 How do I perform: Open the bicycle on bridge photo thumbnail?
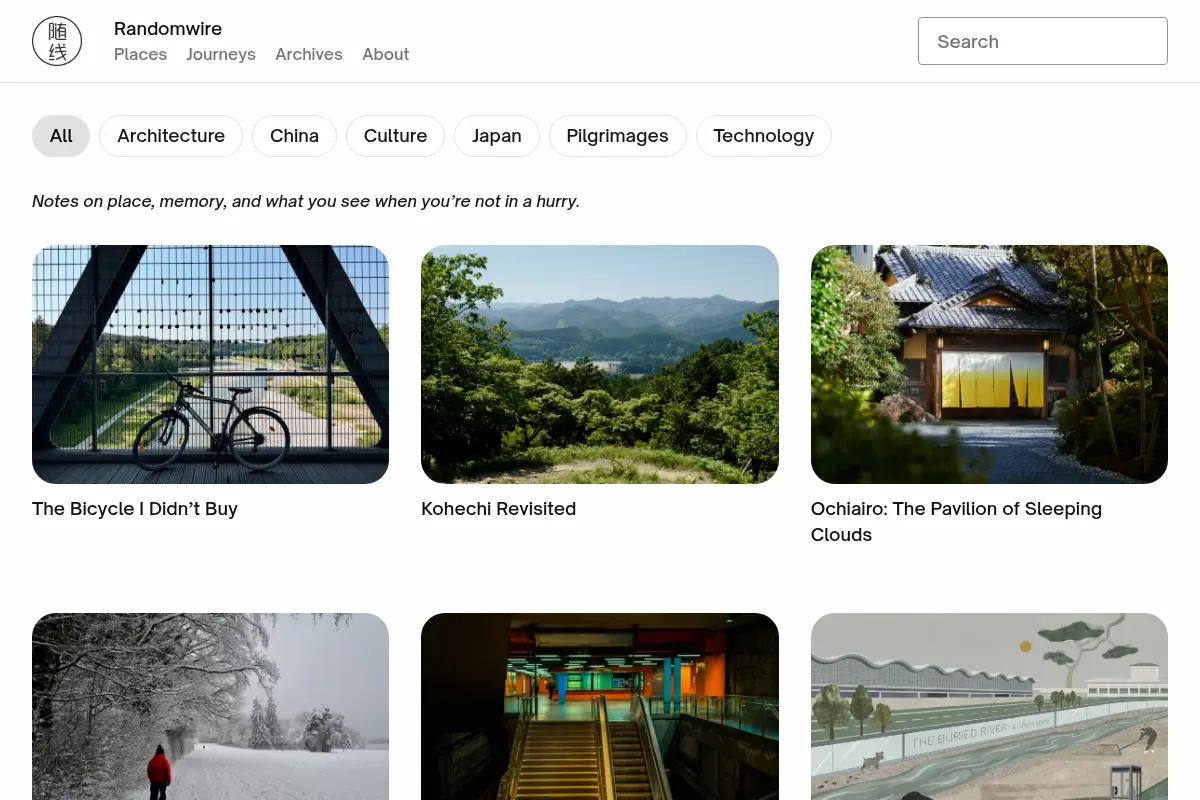point(210,364)
